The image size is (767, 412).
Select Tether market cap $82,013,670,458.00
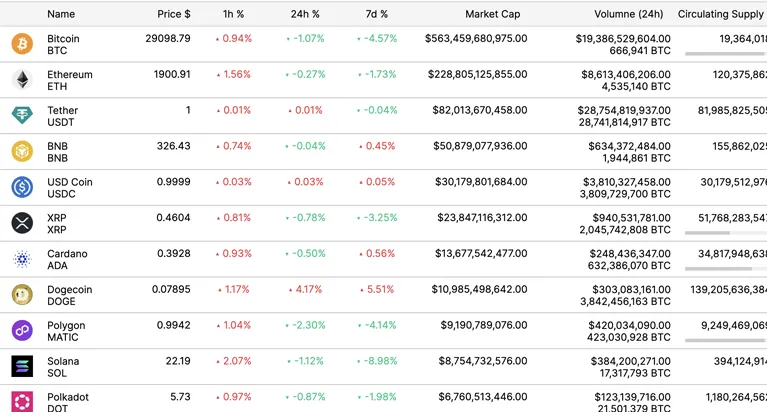(x=480, y=110)
